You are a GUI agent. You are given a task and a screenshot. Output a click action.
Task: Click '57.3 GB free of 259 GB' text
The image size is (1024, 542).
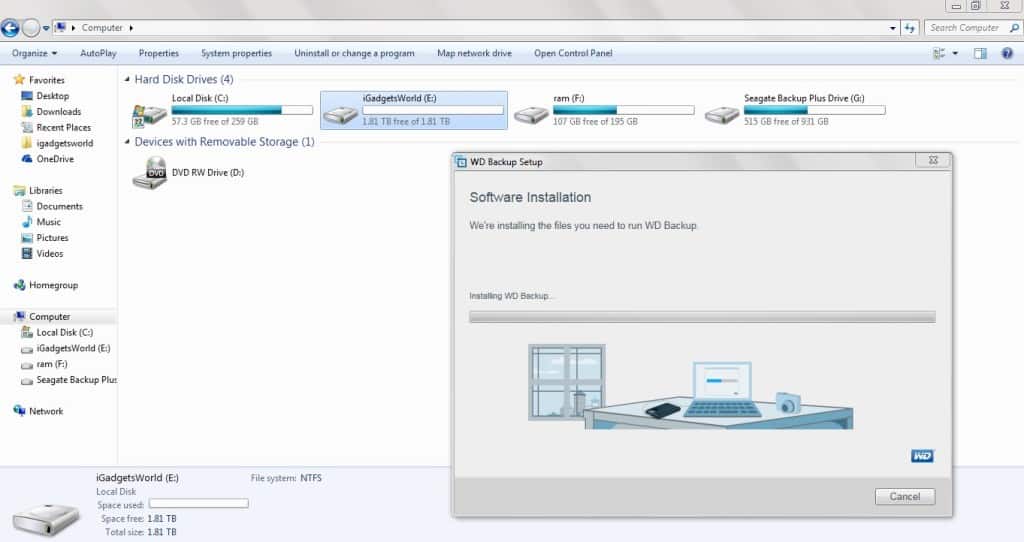[215, 121]
